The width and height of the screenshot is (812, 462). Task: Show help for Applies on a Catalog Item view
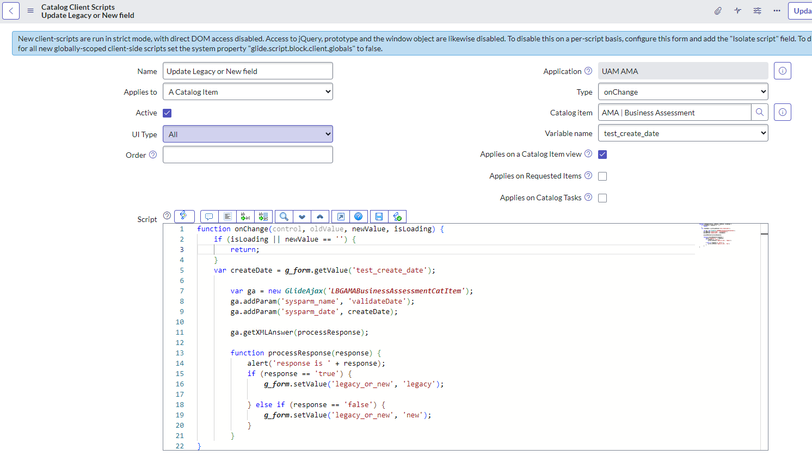pos(588,154)
